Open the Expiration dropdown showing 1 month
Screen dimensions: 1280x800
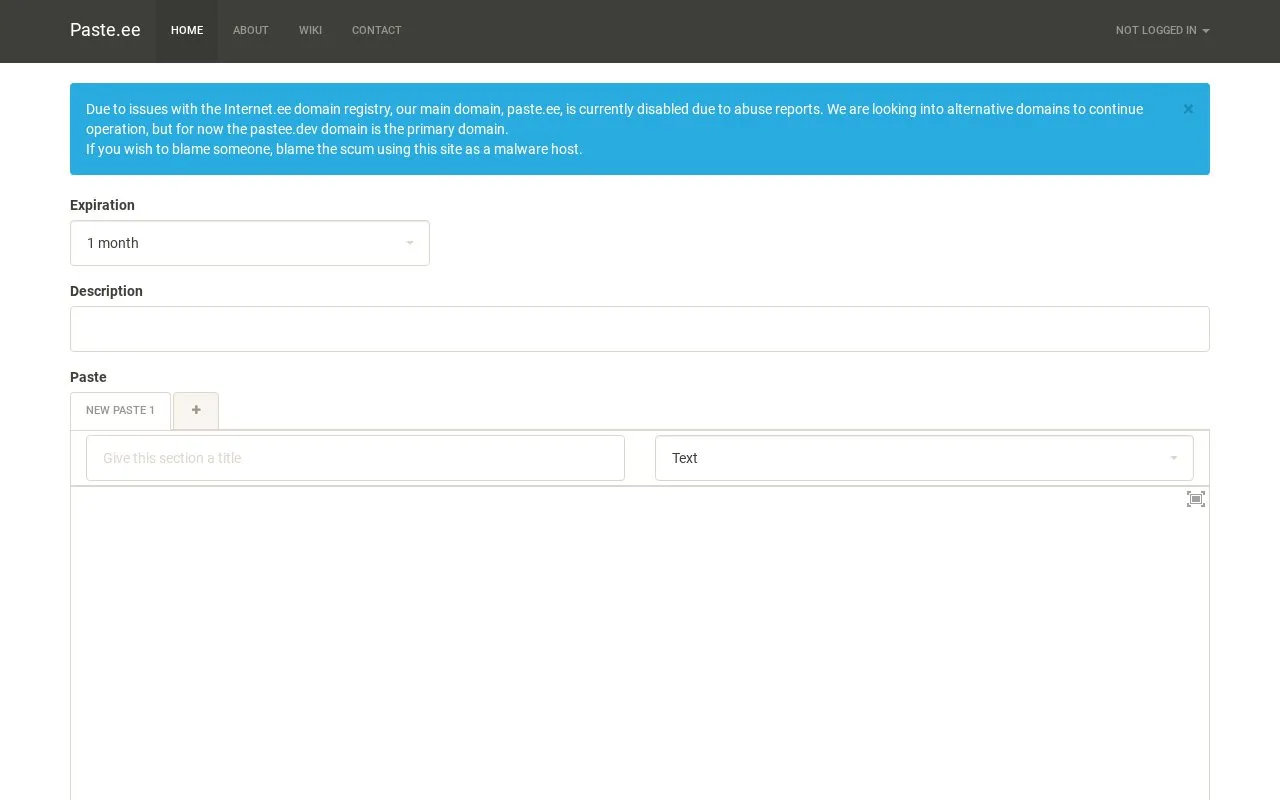(x=250, y=243)
